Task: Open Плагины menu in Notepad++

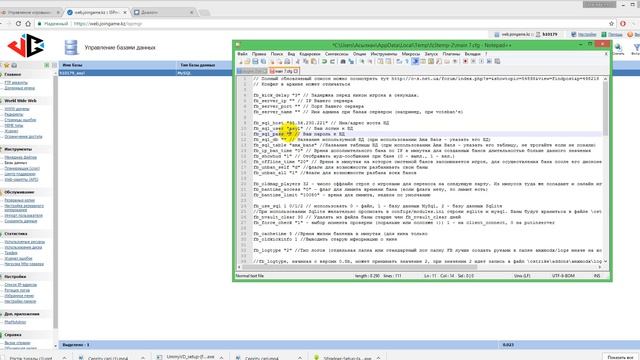Action: pyautogui.click(x=451, y=54)
